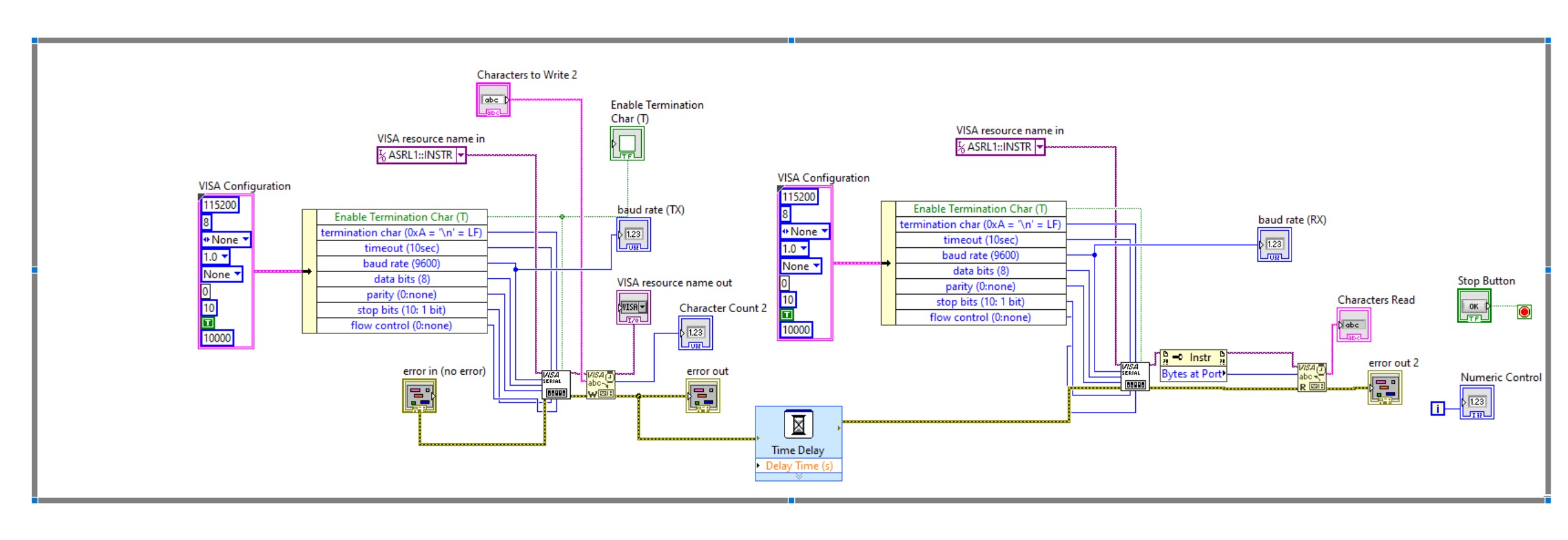The image size is (1568, 540).
Task: Select right unbundle flow control (0:none) element
Action: (981, 318)
